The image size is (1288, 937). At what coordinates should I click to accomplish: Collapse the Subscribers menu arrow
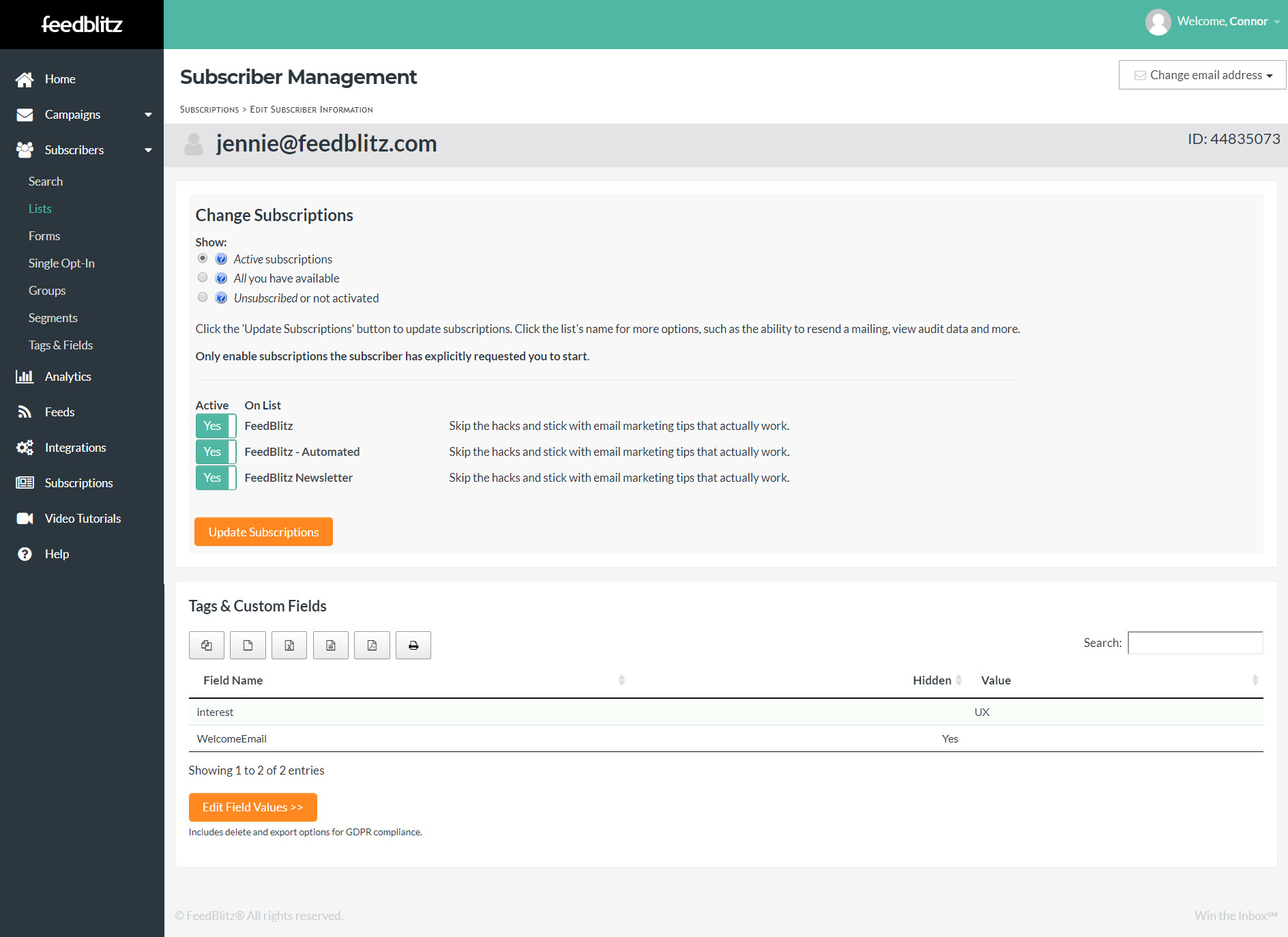click(x=148, y=150)
